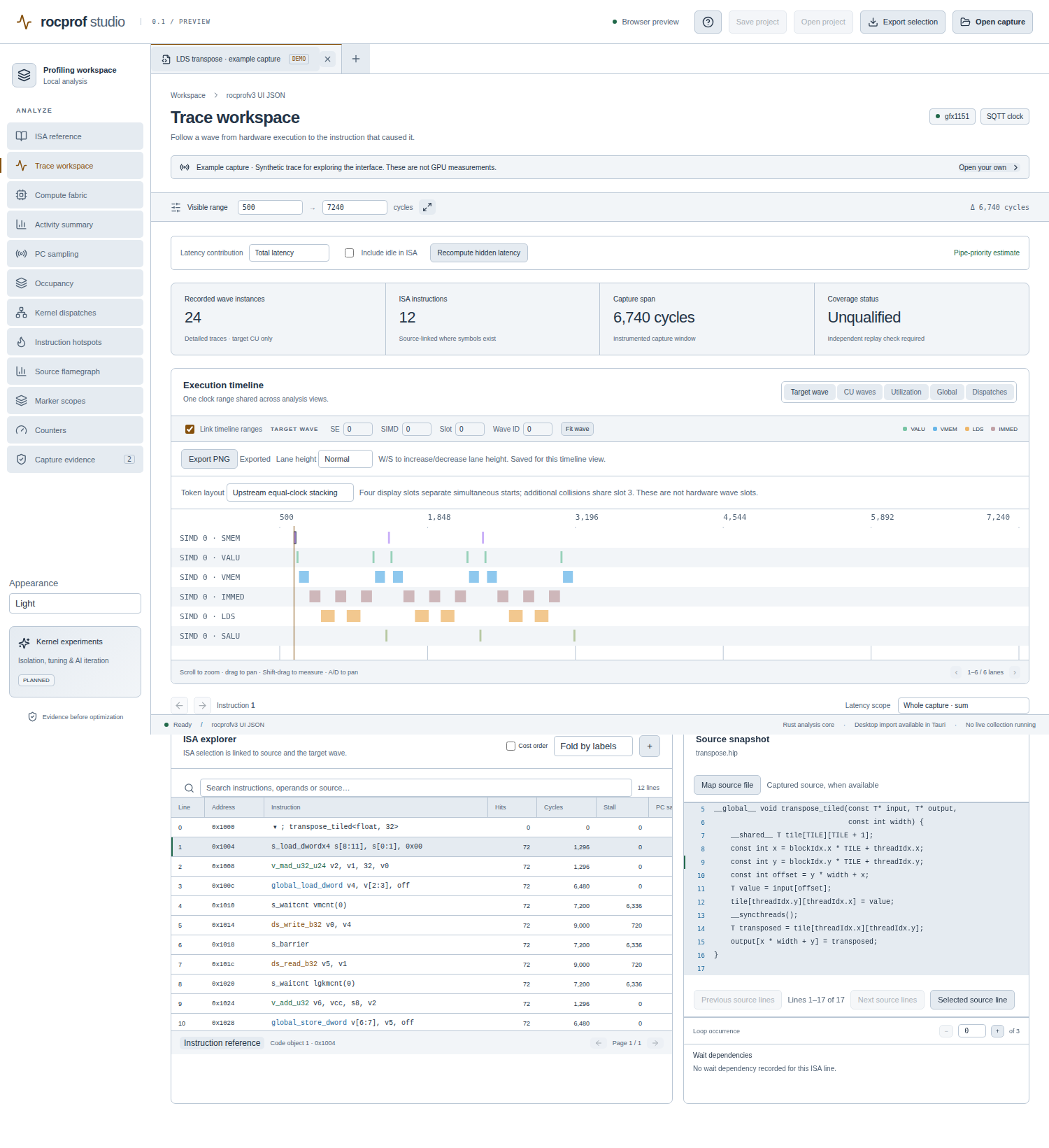Open the Whole capture sum scope dropdown

[x=963, y=705]
